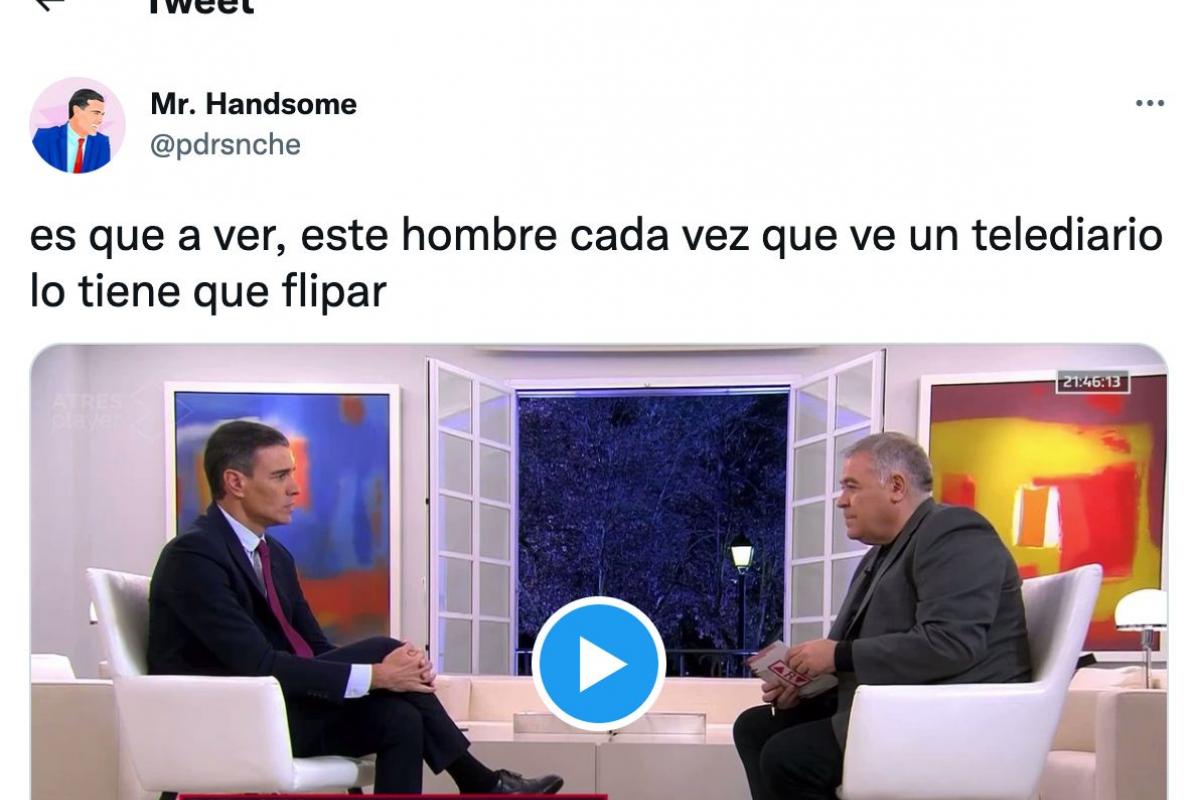
Task: Open the tweet's three-dot more options menu
Action: [1149, 104]
